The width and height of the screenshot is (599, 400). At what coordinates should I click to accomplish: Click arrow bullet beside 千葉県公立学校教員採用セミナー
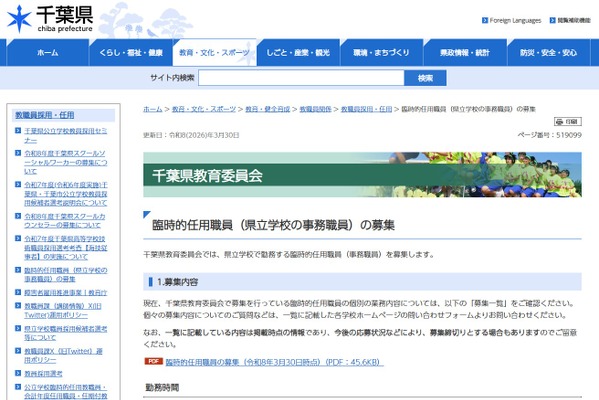click(18, 131)
